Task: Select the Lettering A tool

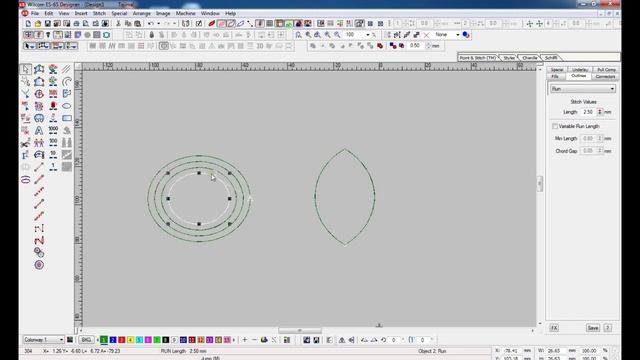Action: tap(39, 130)
